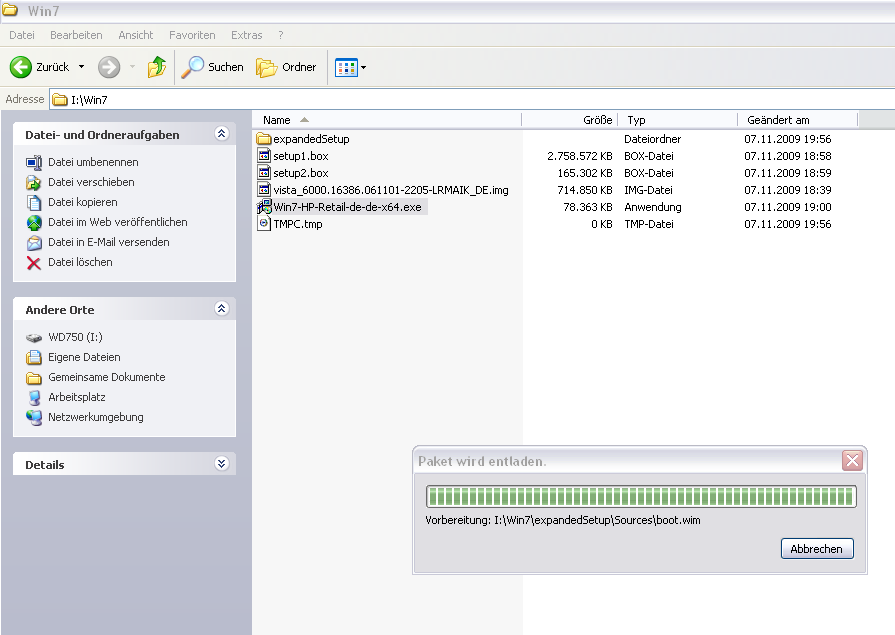Select Win7-HP-Retail-de-de-x64.exe icon
This screenshot has height=635, width=895.
(264, 207)
